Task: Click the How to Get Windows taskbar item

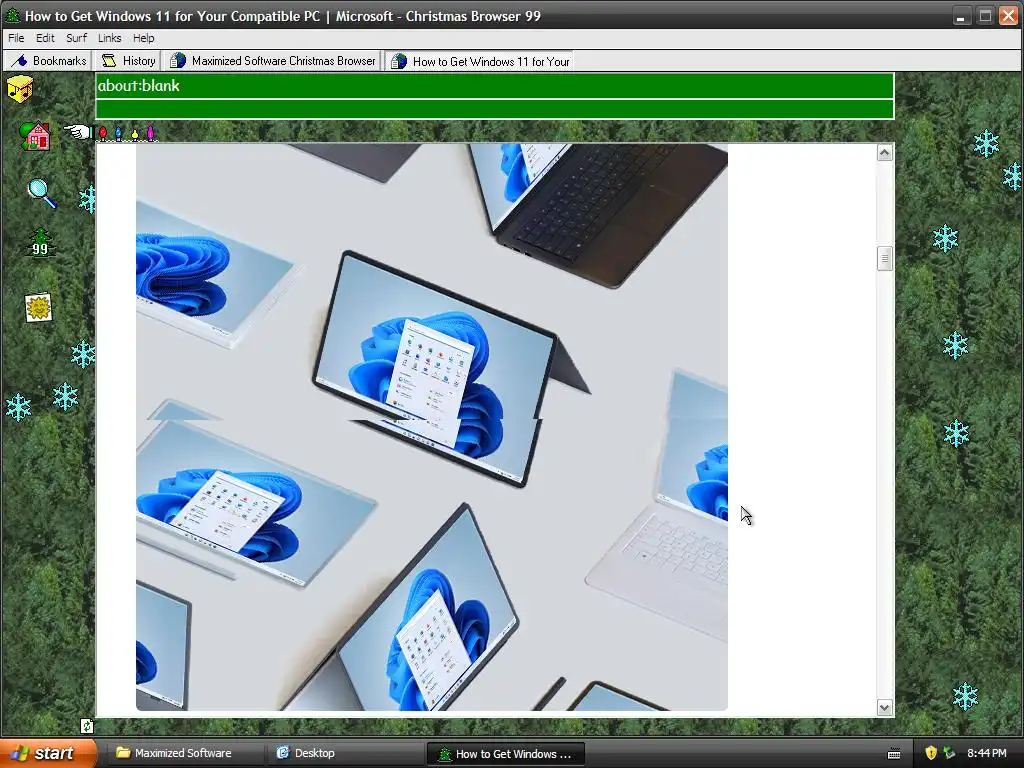Action: coord(505,754)
